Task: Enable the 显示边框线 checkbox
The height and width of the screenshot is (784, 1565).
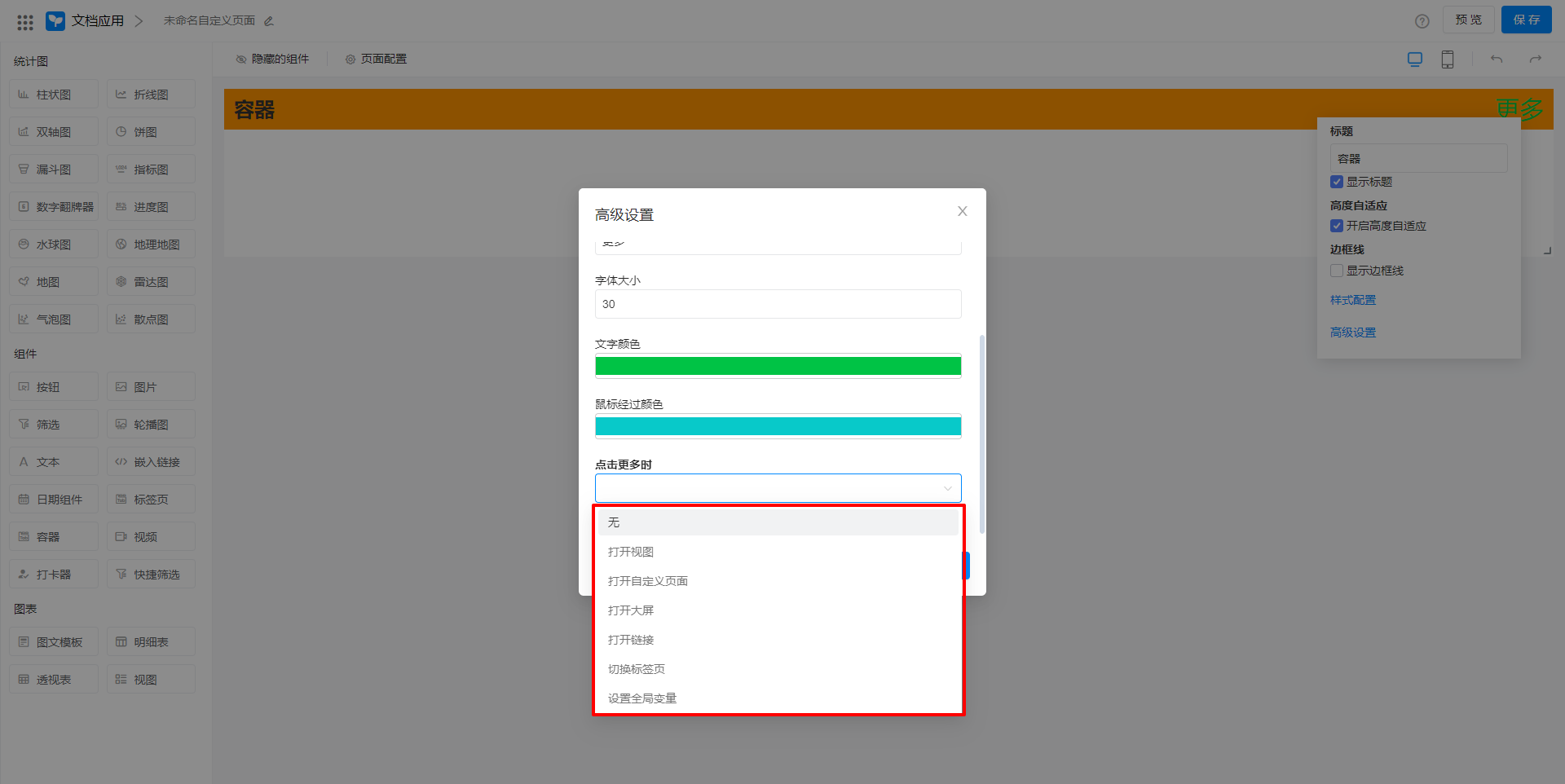Action: pos(1337,271)
